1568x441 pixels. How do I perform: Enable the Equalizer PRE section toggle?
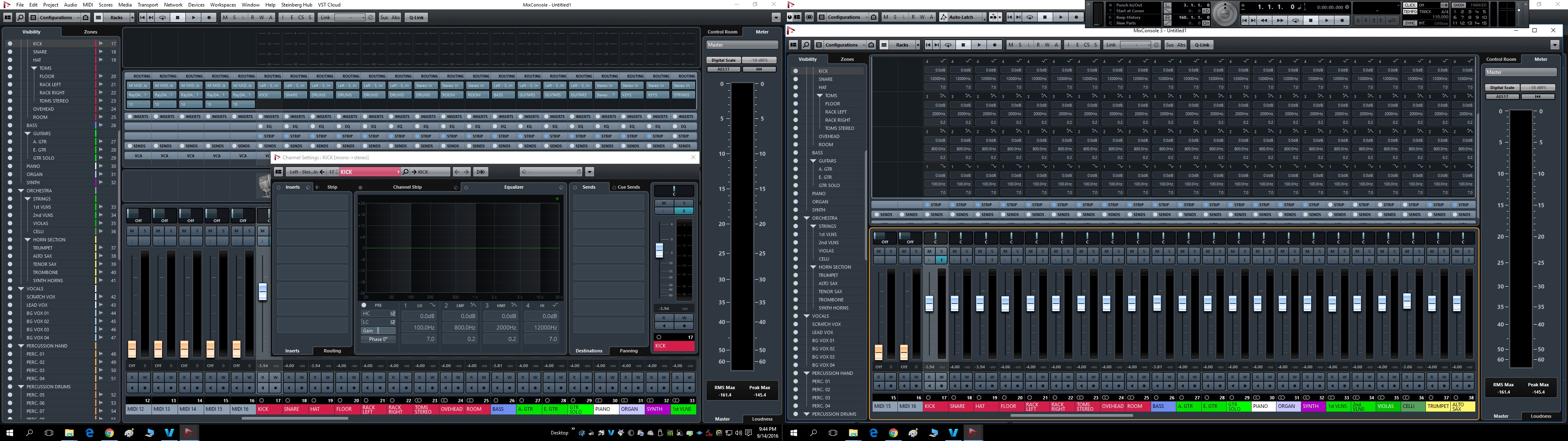[364, 305]
